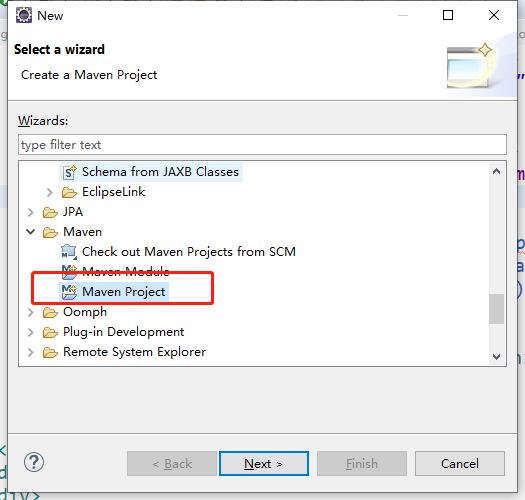The width and height of the screenshot is (525, 500).
Task: Expand the Remote System Explorer category
Action: pyautogui.click(x=31, y=352)
